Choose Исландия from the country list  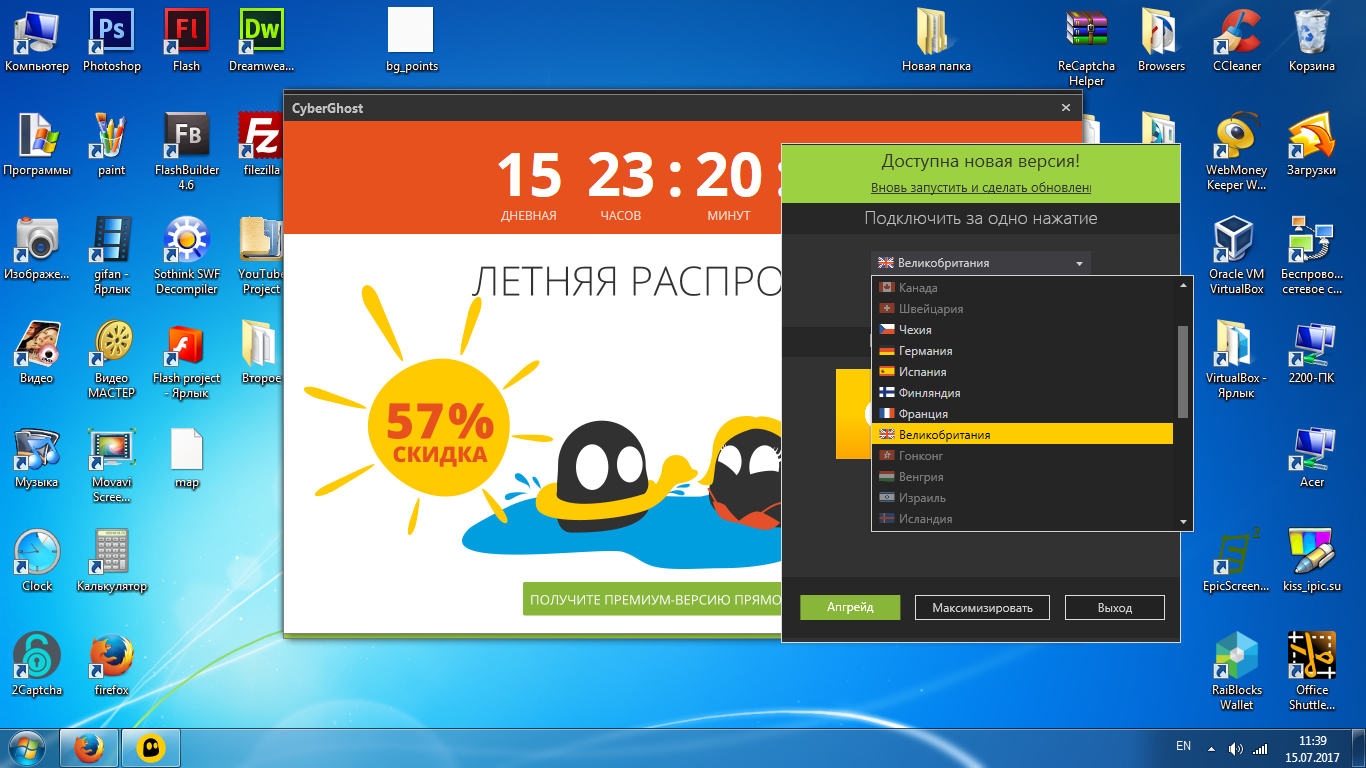point(1022,519)
